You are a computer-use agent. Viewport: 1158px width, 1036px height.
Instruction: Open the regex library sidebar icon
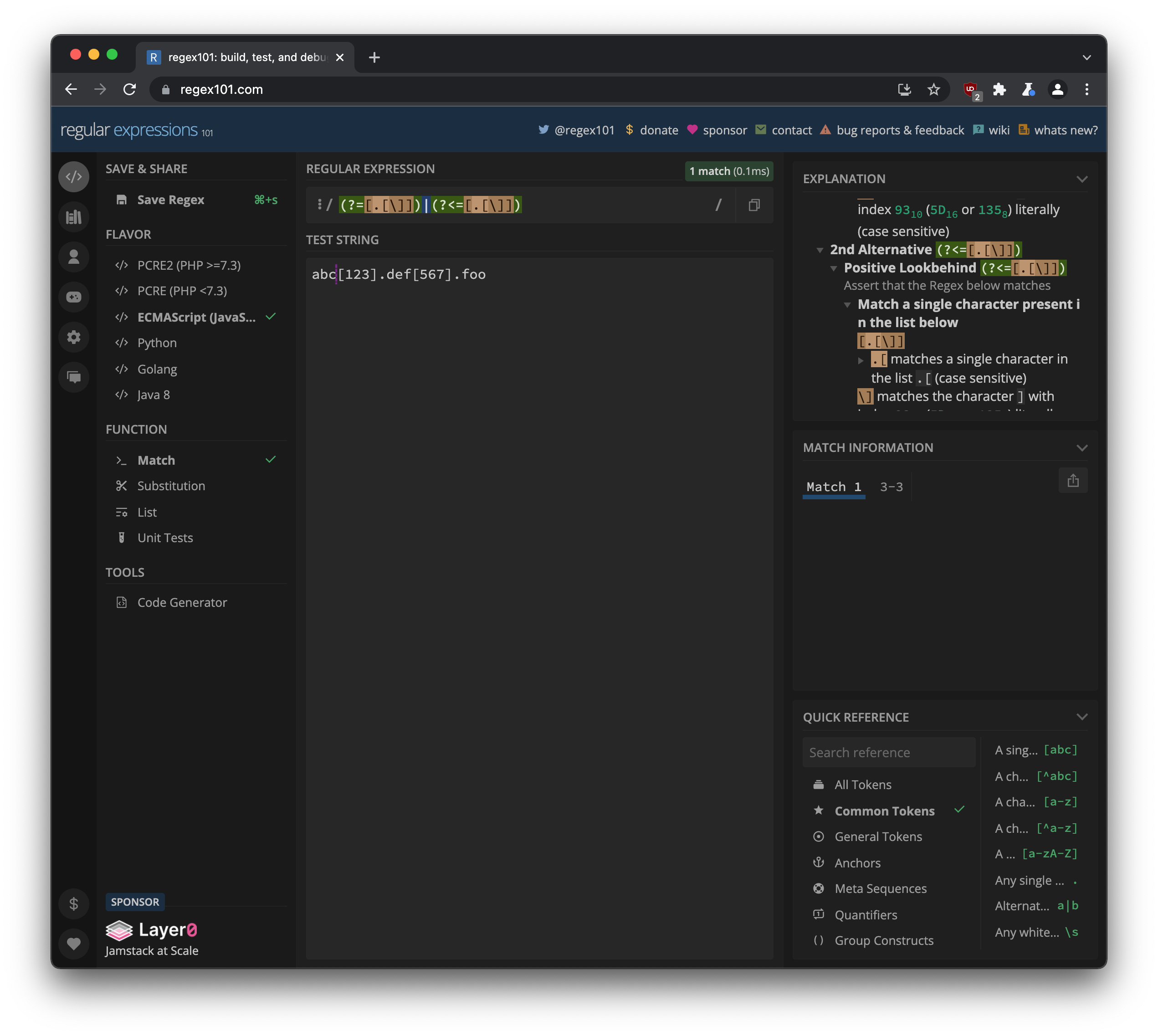click(x=73, y=217)
